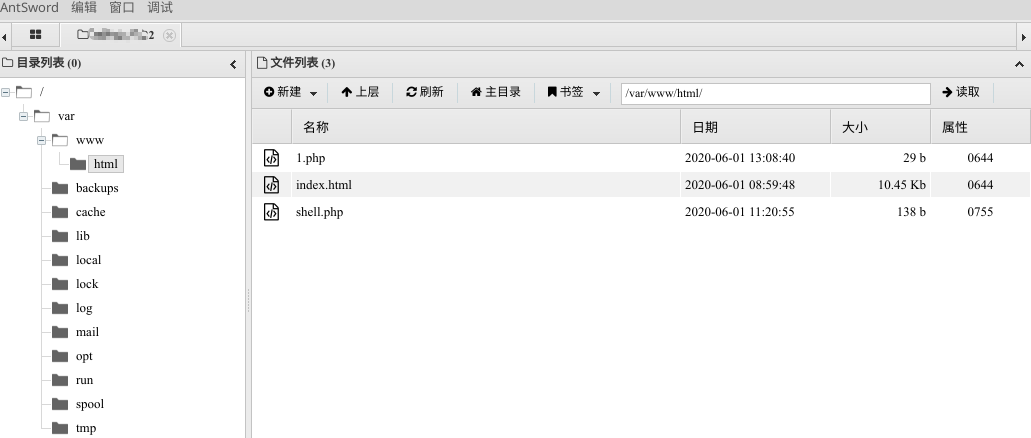This screenshot has width=1031, height=438.
Task: Click the file icon next to shell.php
Action: (x=271, y=212)
